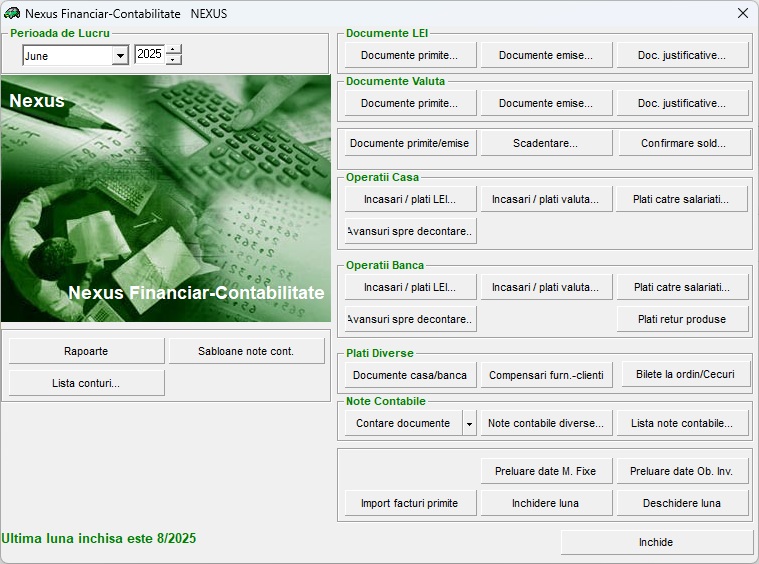The width and height of the screenshot is (759, 564).
Task: Click Import facturi primite
Action: pos(410,503)
